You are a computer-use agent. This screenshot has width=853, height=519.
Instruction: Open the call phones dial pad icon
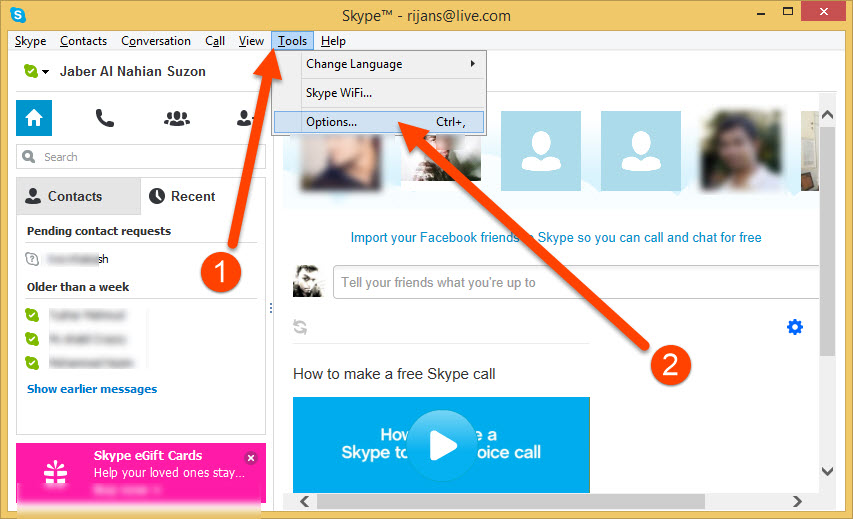[x=104, y=118]
